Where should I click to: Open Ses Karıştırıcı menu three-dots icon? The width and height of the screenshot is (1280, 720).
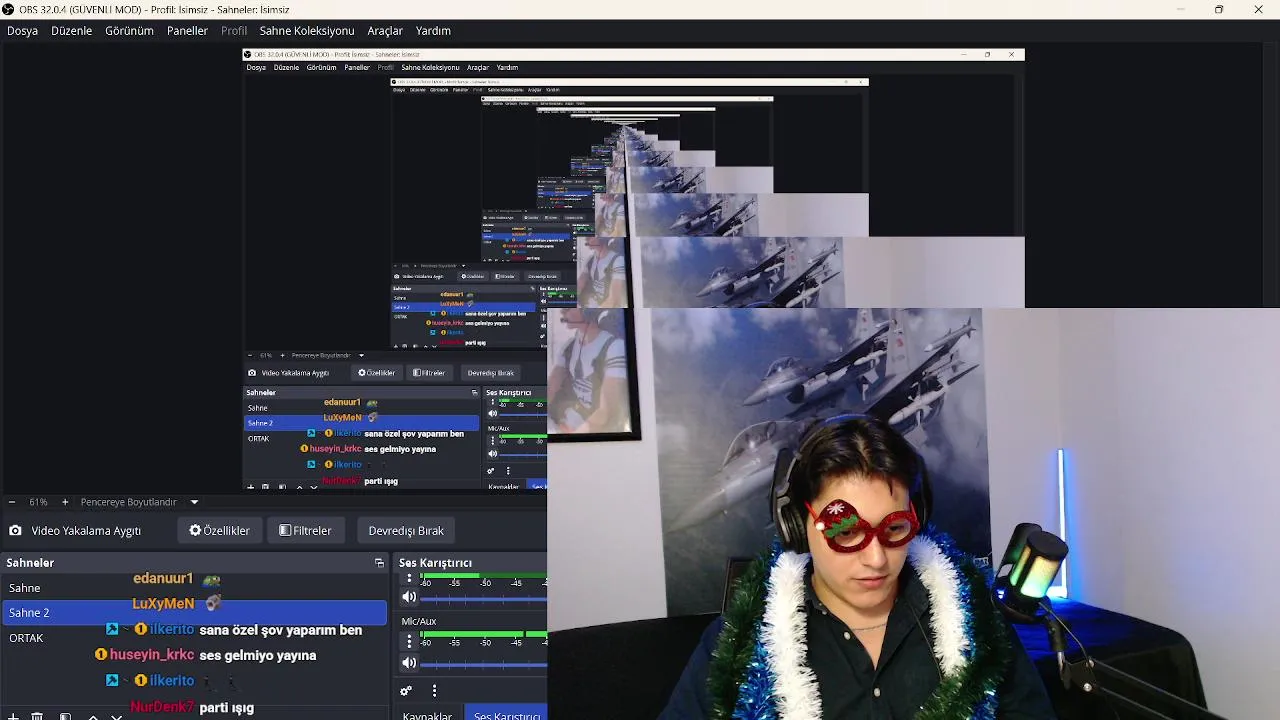coord(434,691)
